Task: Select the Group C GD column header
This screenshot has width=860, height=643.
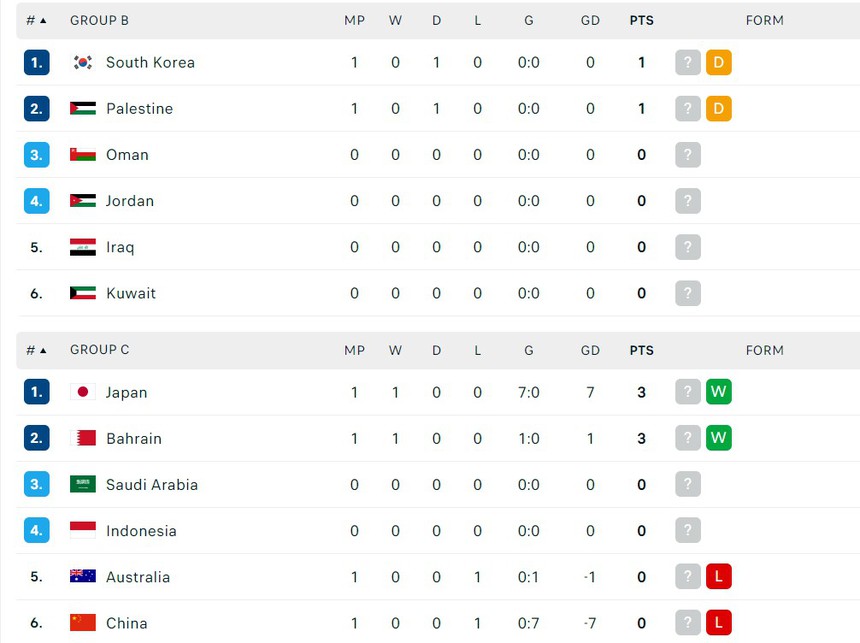Action: point(590,350)
